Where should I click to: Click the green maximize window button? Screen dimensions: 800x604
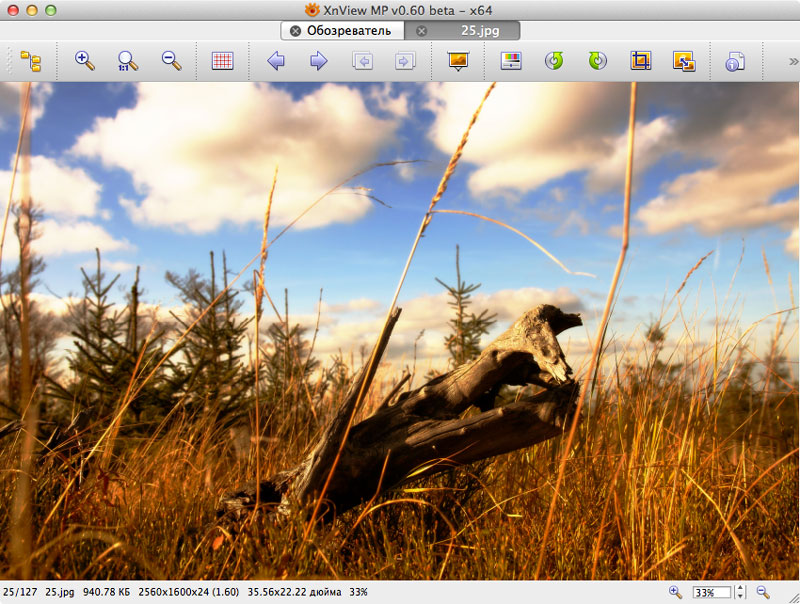[51, 10]
